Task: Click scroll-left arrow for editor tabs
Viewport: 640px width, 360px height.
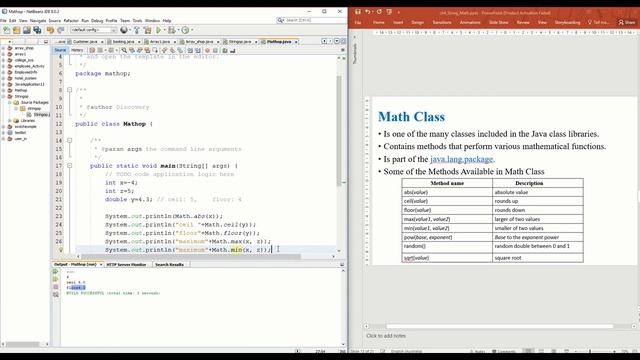Action: point(324,41)
